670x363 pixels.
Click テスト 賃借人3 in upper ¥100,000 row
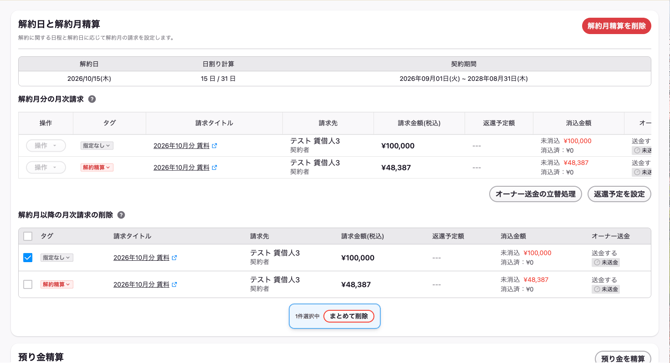tap(315, 141)
